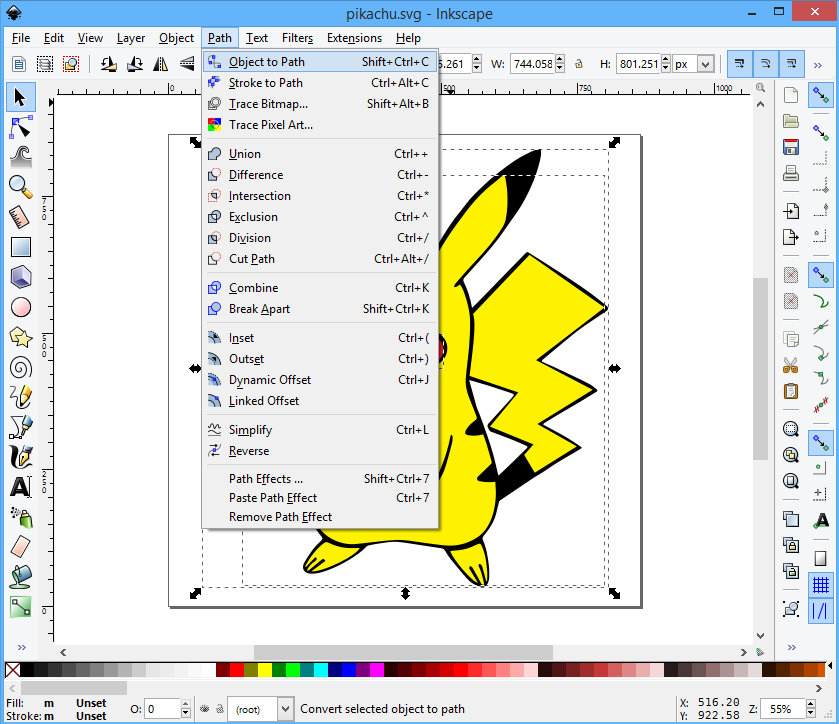Select the Spray tool
Screen dimensions: 839x724
coord(20,517)
